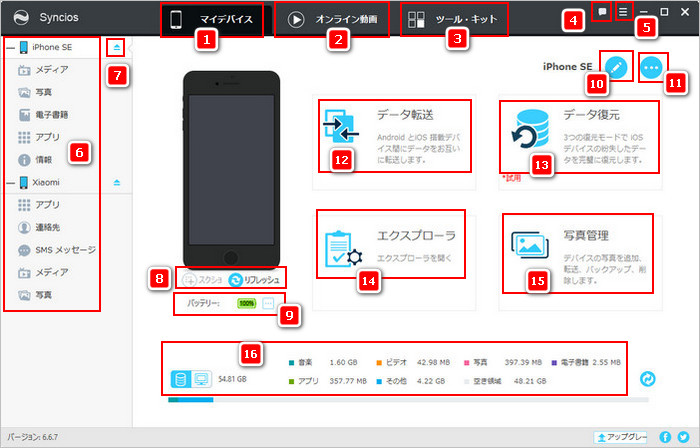Take a screenshot with スクショ button
700x448 pixels.
[202, 280]
